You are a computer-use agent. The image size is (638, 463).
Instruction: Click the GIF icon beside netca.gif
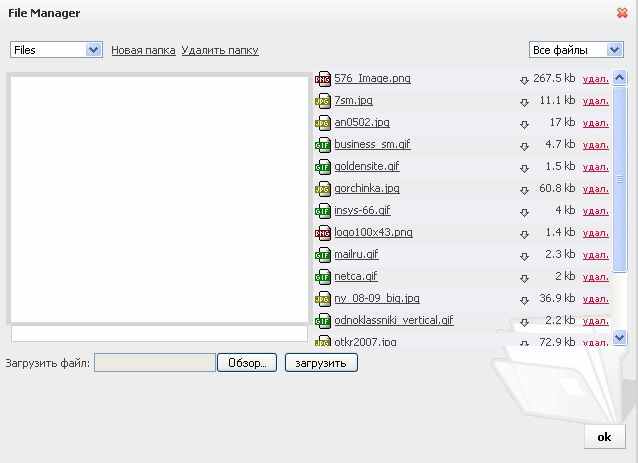(x=323, y=276)
